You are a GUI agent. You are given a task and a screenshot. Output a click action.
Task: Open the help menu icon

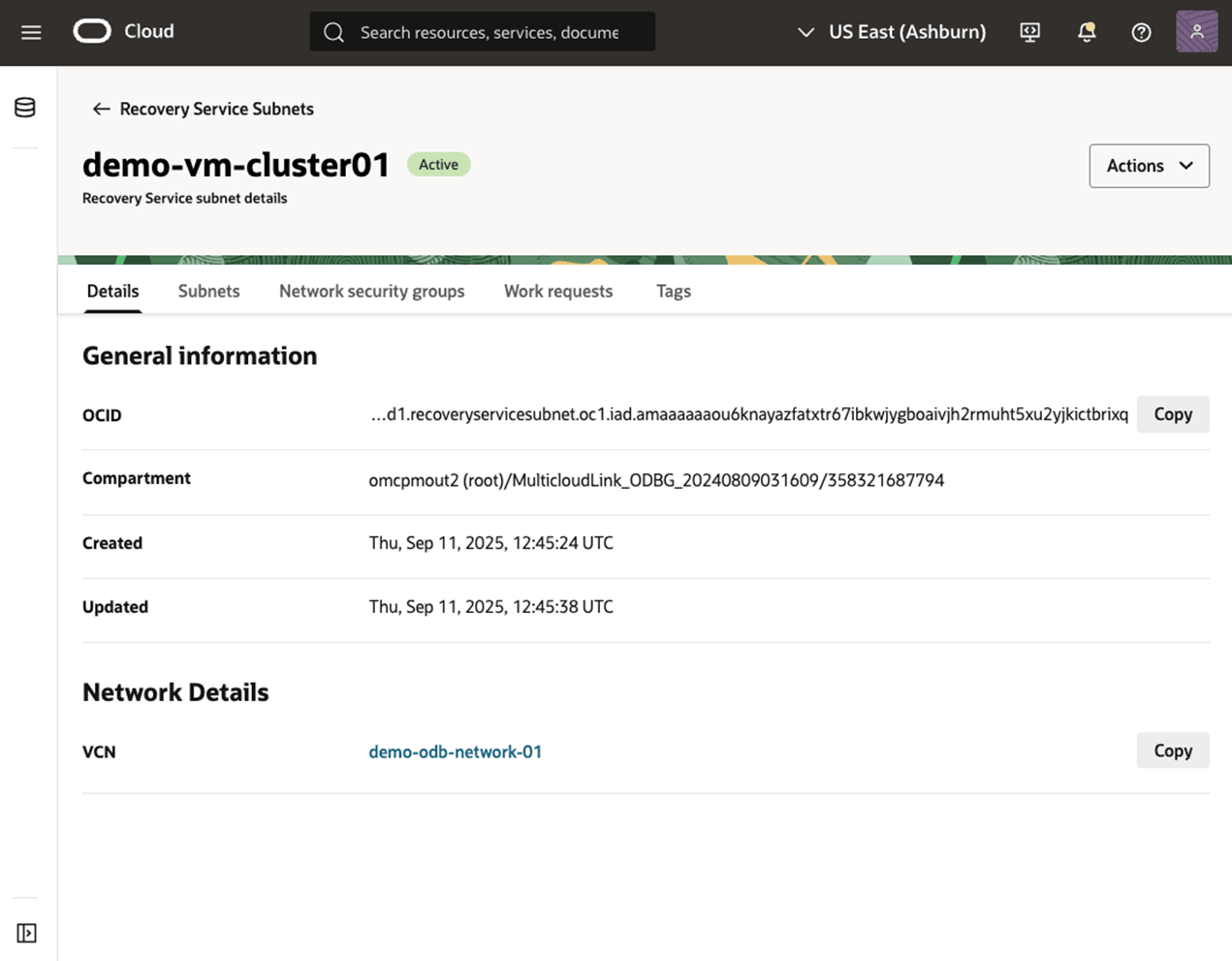click(x=1141, y=31)
